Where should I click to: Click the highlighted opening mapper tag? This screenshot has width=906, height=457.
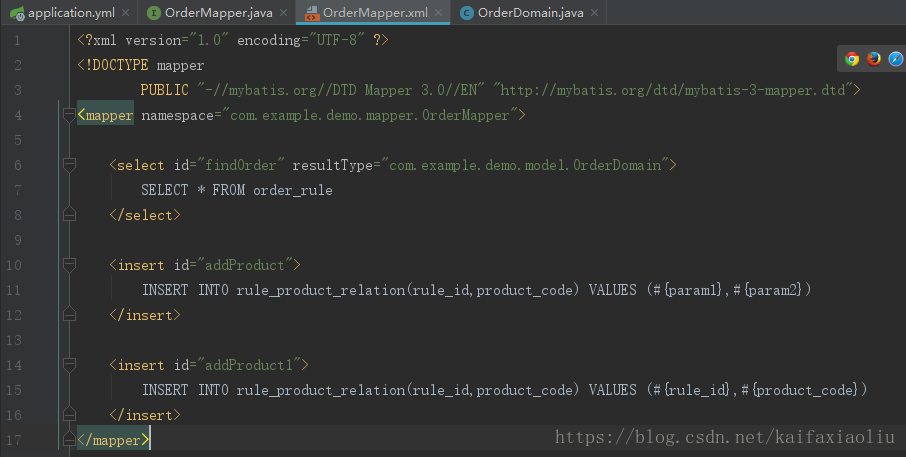point(105,116)
